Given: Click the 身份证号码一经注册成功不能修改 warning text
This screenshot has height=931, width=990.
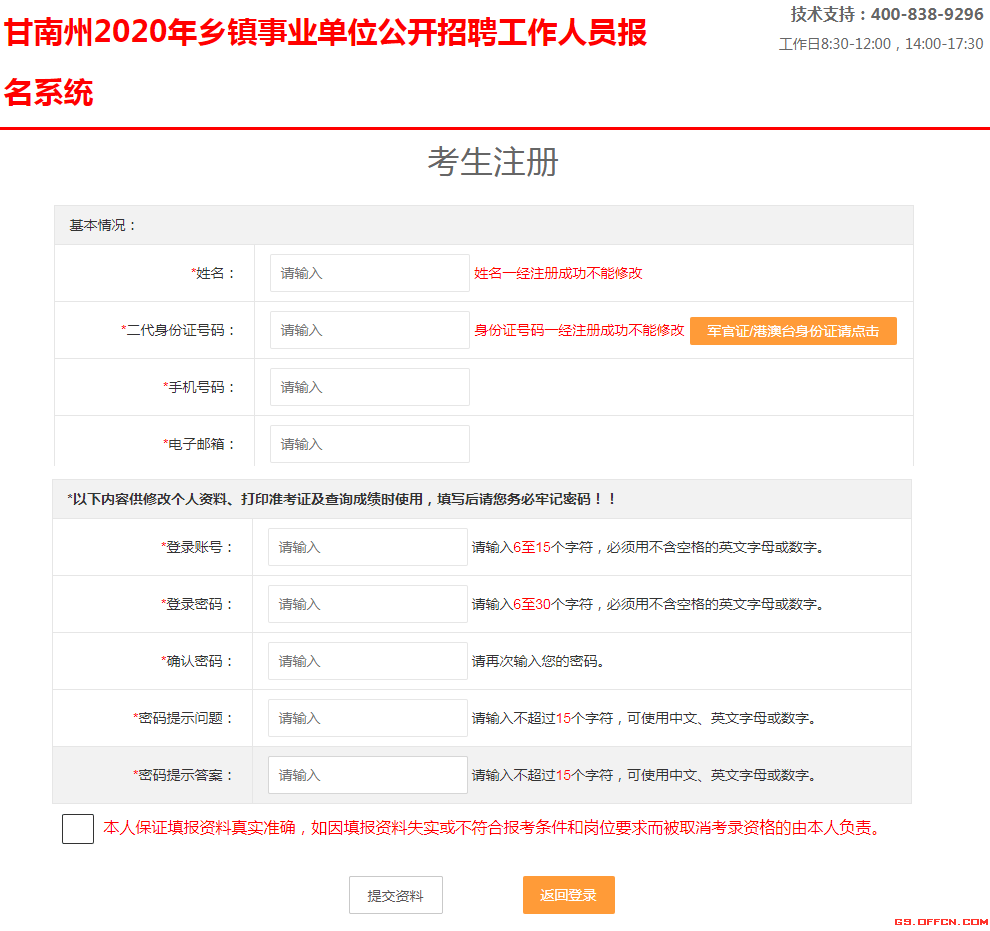Looking at the screenshot, I should click(x=579, y=330).
